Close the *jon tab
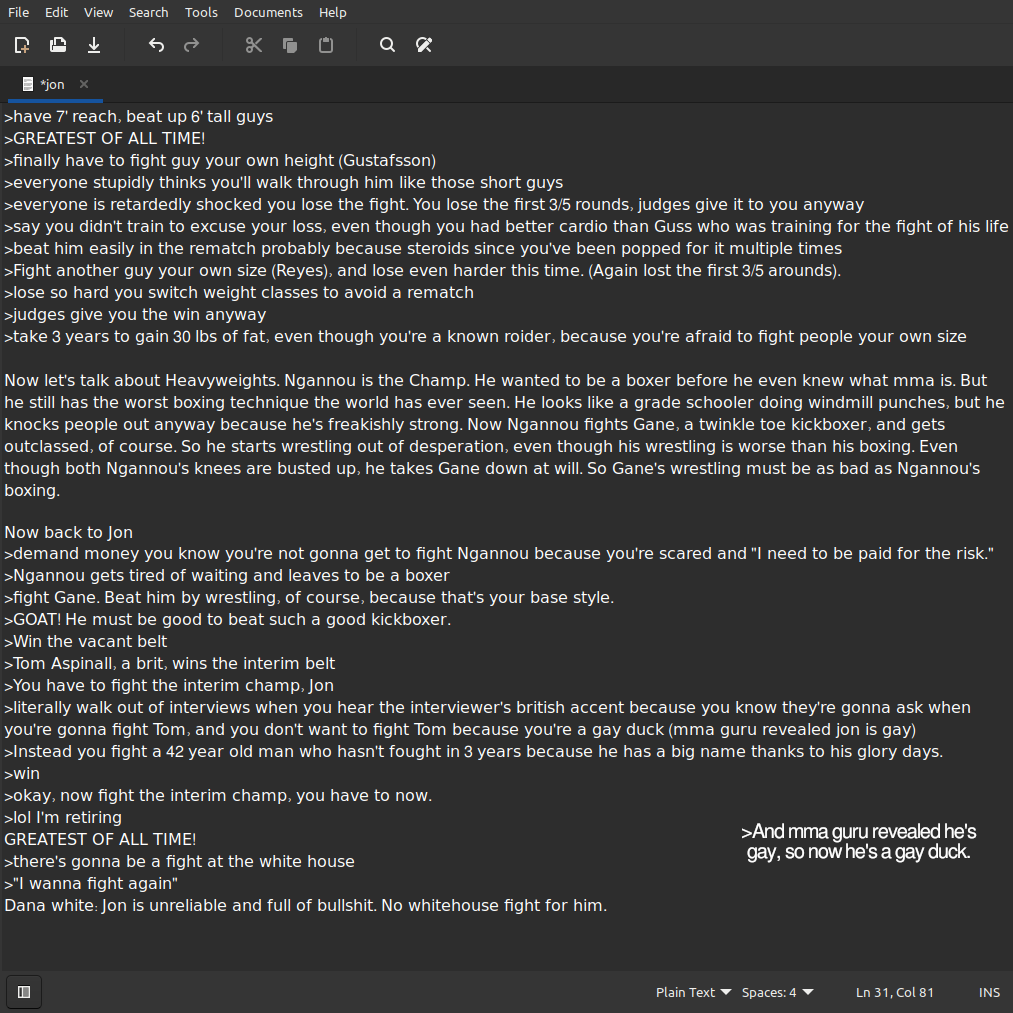The width and height of the screenshot is (1013, 1013). coord(83,84)
